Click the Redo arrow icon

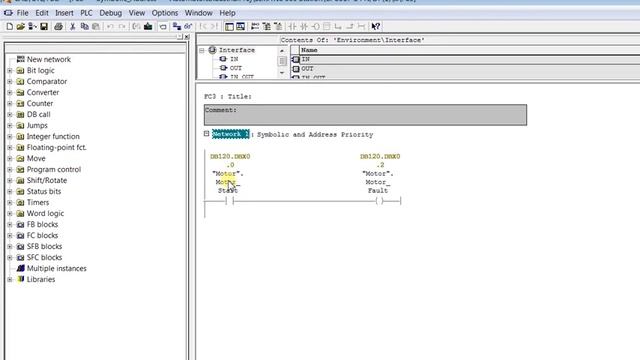click(x=122, y=27)
